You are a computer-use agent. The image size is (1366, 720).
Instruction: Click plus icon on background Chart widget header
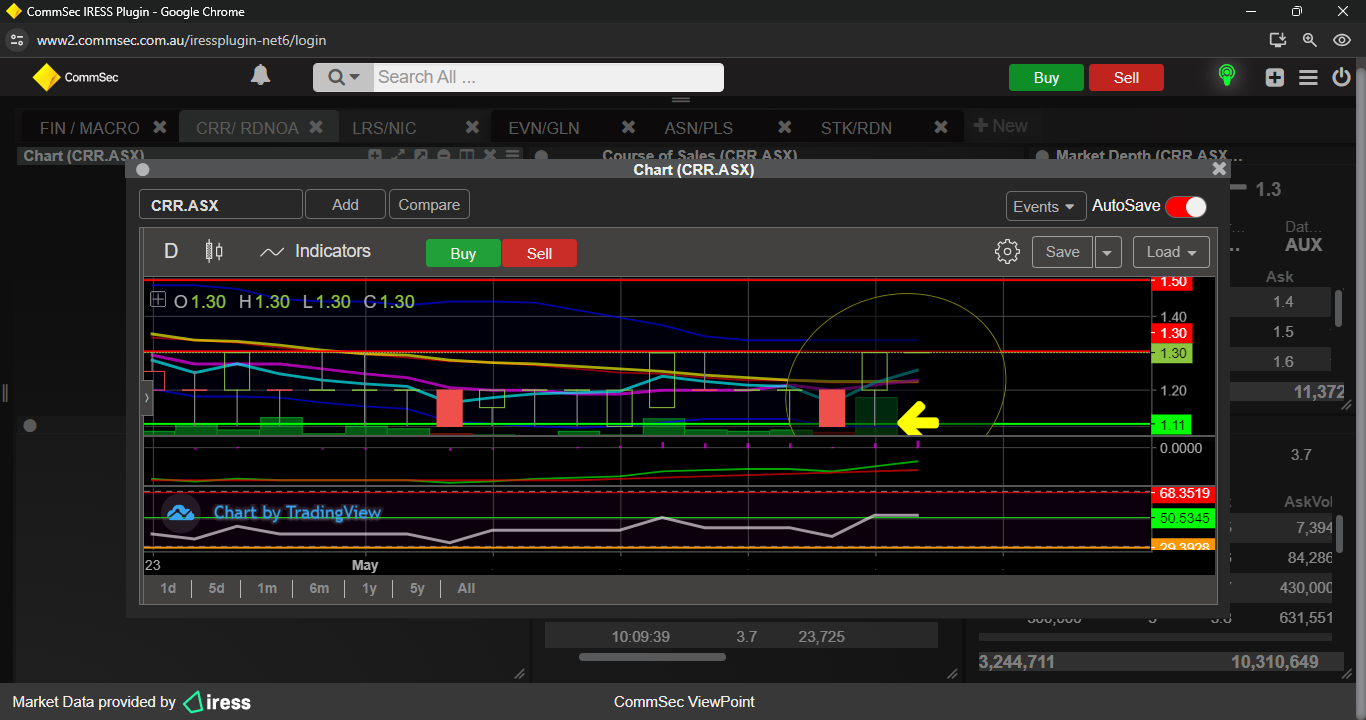pyautogui.click(x=375, y=155)
